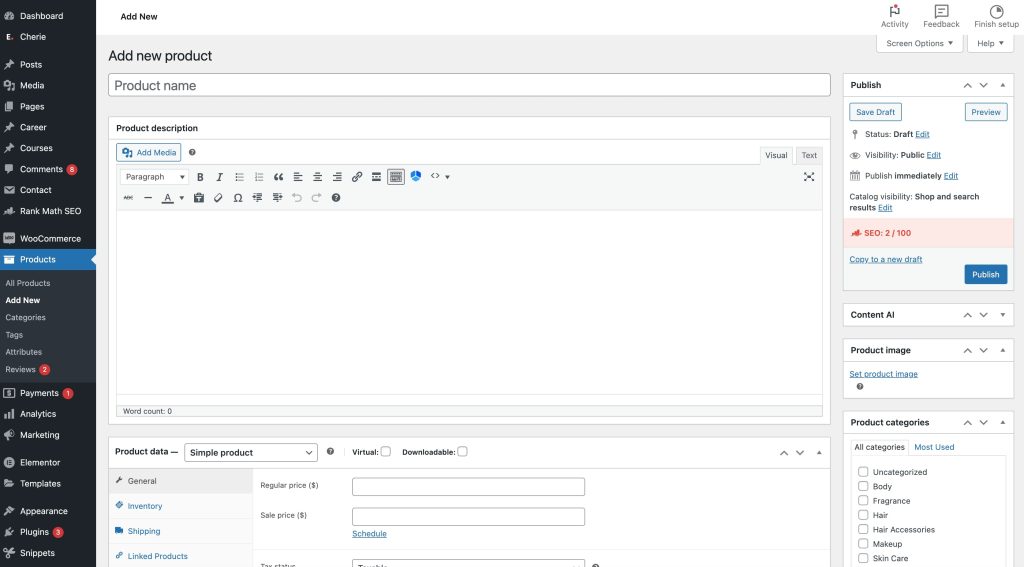Image resolution: width=1024 pixels, height=567 pixels.
Task: Tick the Fragrance category checkbox
Action: pos(863,501)
